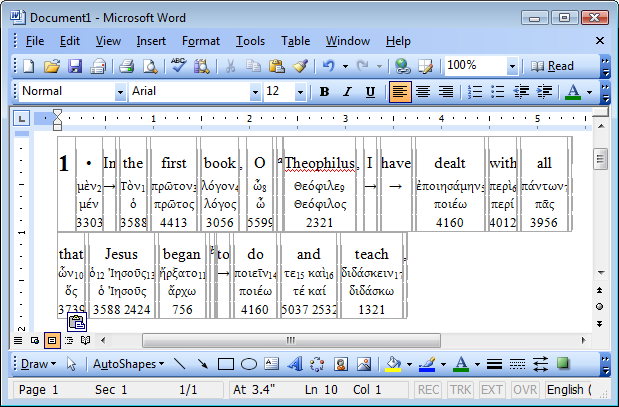Click the Paste clipboard icon in toolbar
Screen dimensions: 619x407
coord(277,66)
